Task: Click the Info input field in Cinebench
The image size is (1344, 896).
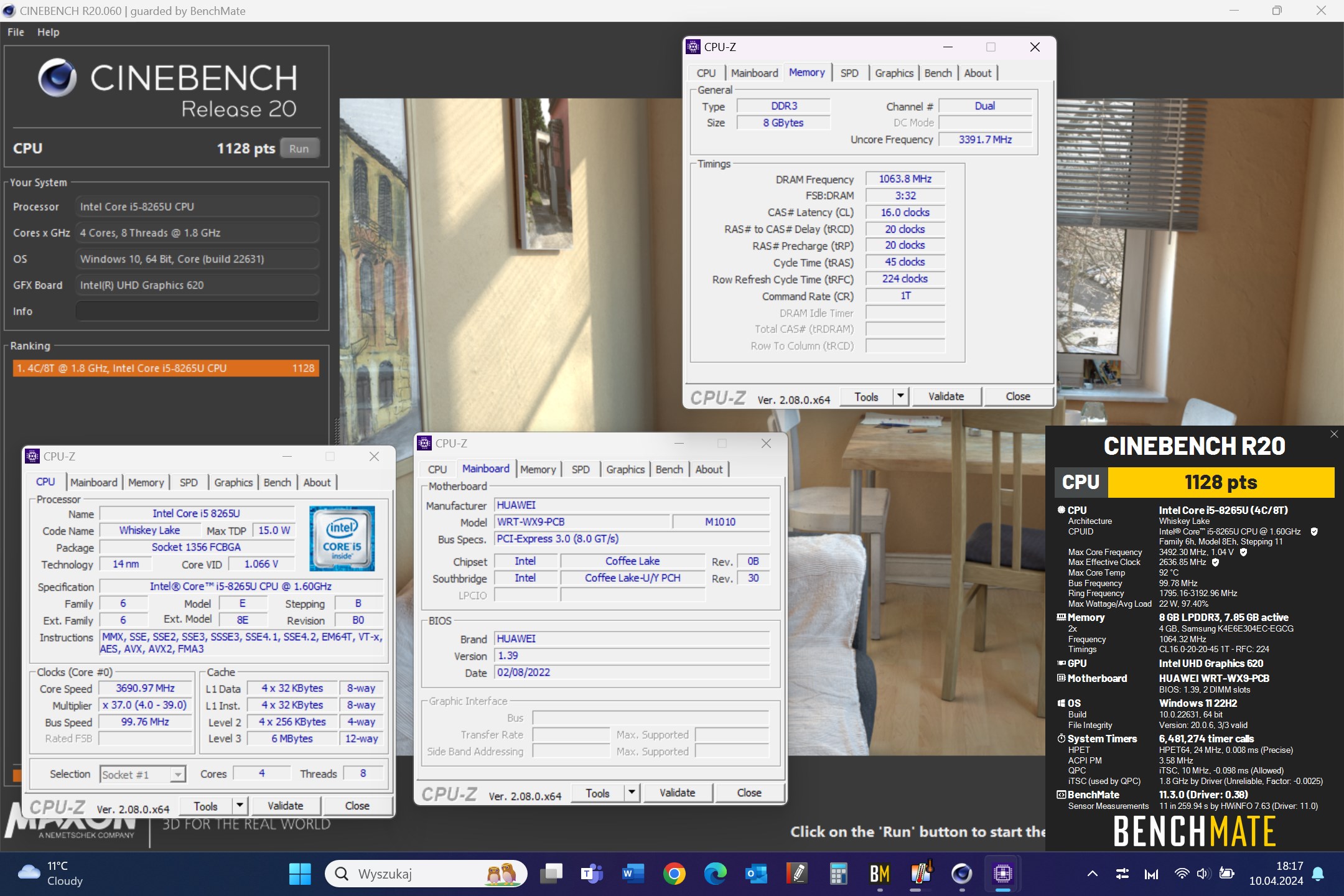Action: point(197,311)
